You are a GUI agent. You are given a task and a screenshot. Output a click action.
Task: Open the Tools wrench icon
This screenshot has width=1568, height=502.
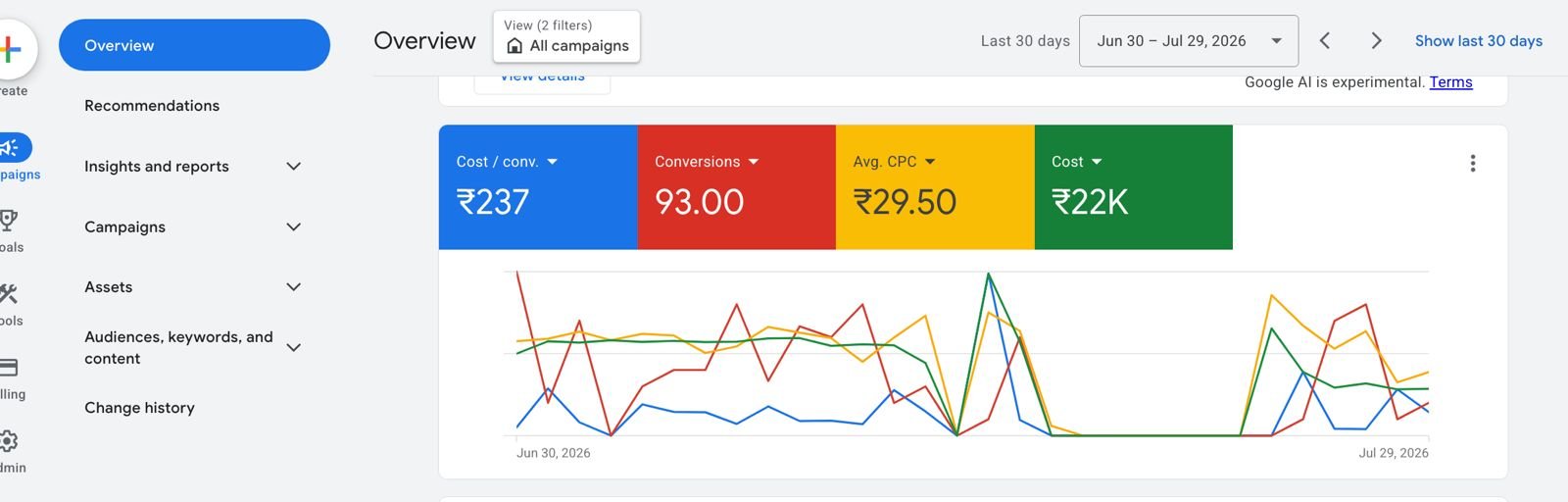tap(9, 293)
